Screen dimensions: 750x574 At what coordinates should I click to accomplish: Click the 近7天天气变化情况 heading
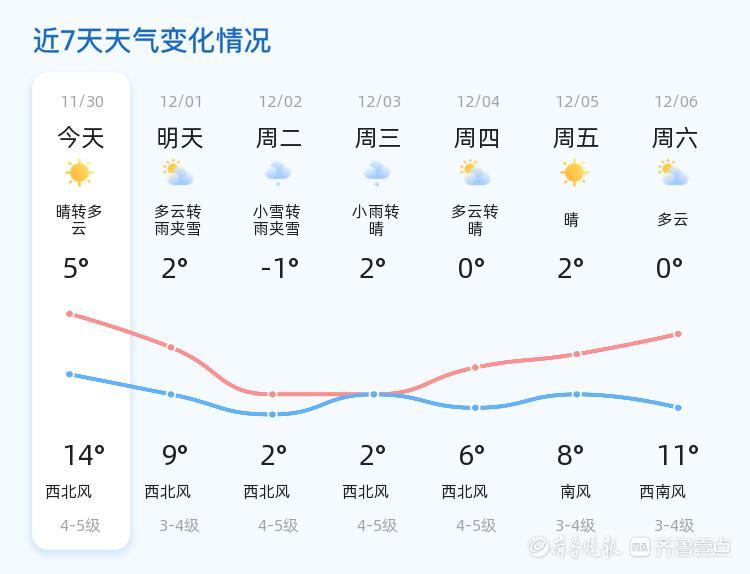tap(152, 41)
